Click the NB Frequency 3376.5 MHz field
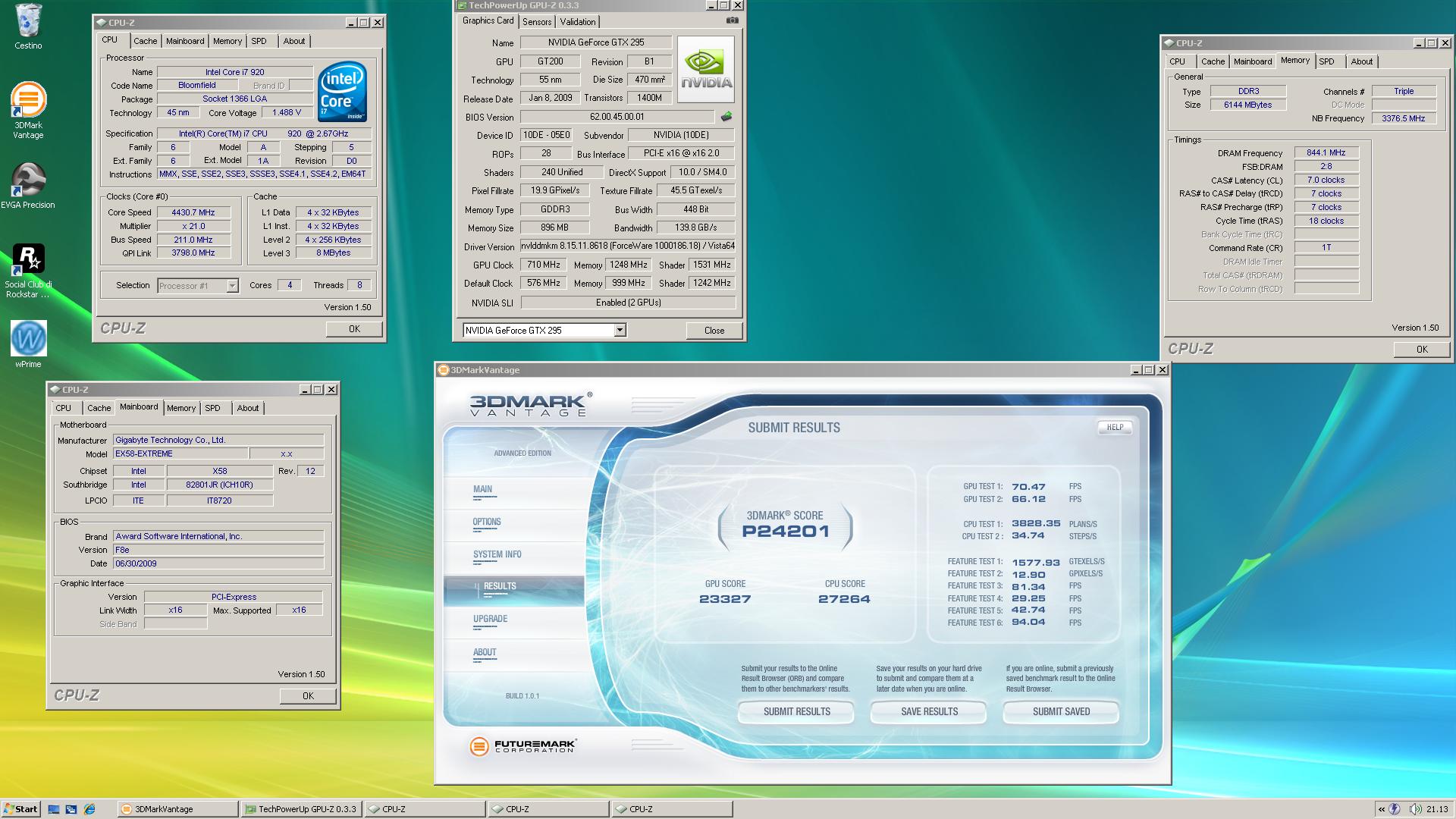1456x819 pixels. [x=1404, y=118]
